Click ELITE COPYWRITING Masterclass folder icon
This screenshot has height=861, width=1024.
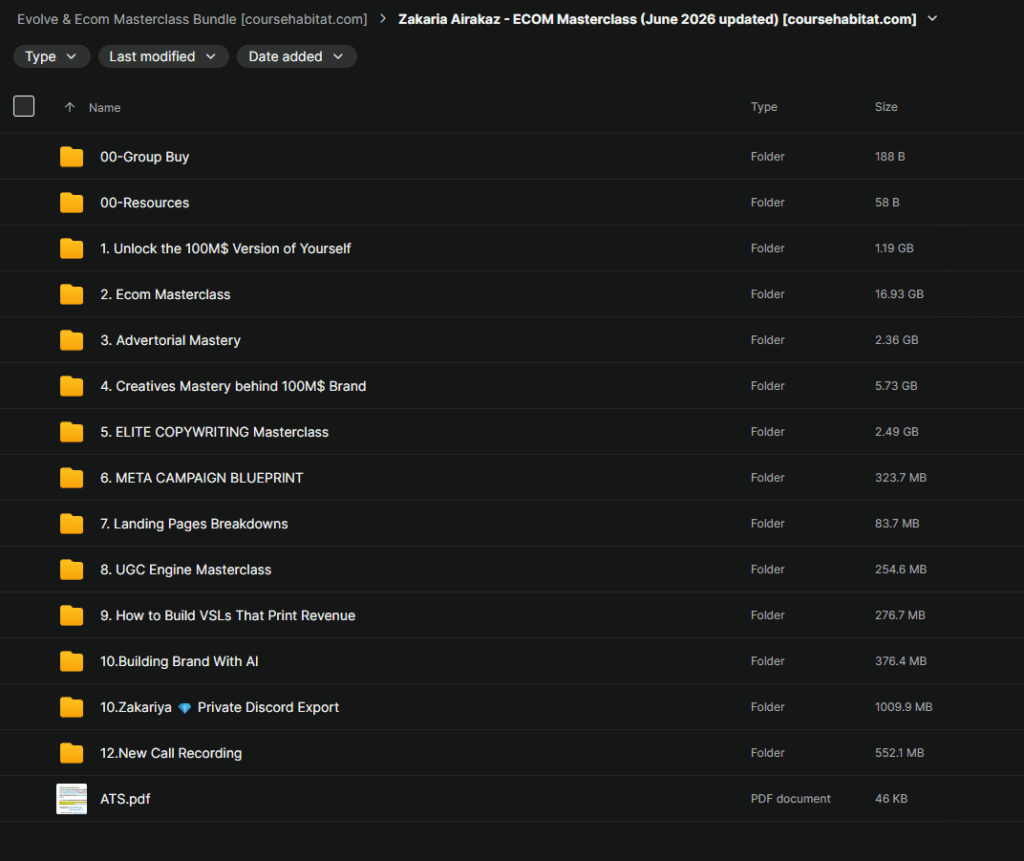pos(71,432)
